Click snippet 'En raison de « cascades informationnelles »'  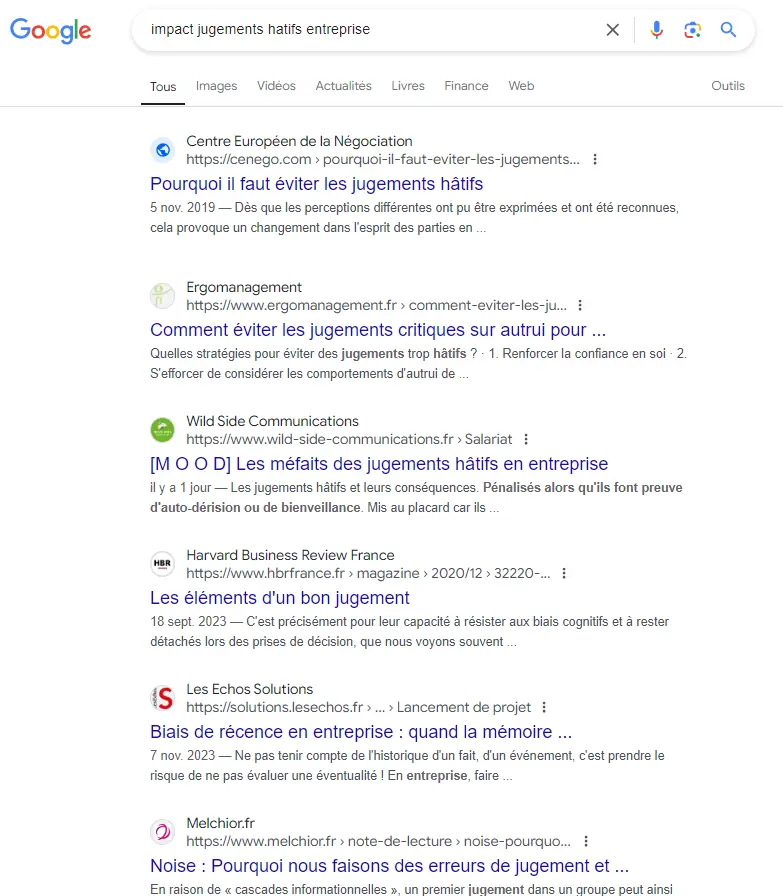click(x=411, y=889)
